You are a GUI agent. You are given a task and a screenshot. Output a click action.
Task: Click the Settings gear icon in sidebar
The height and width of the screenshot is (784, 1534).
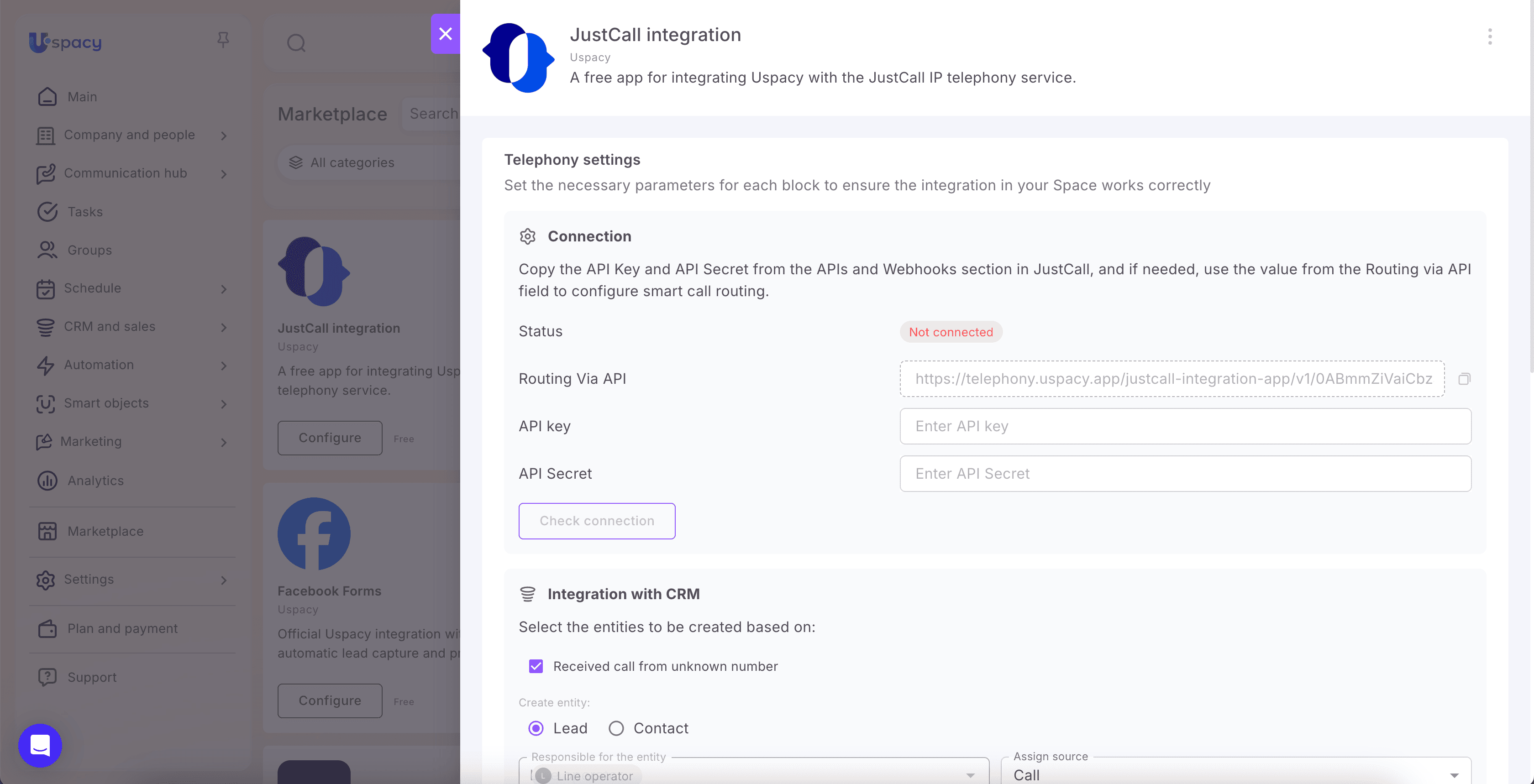tap(45, 580)
